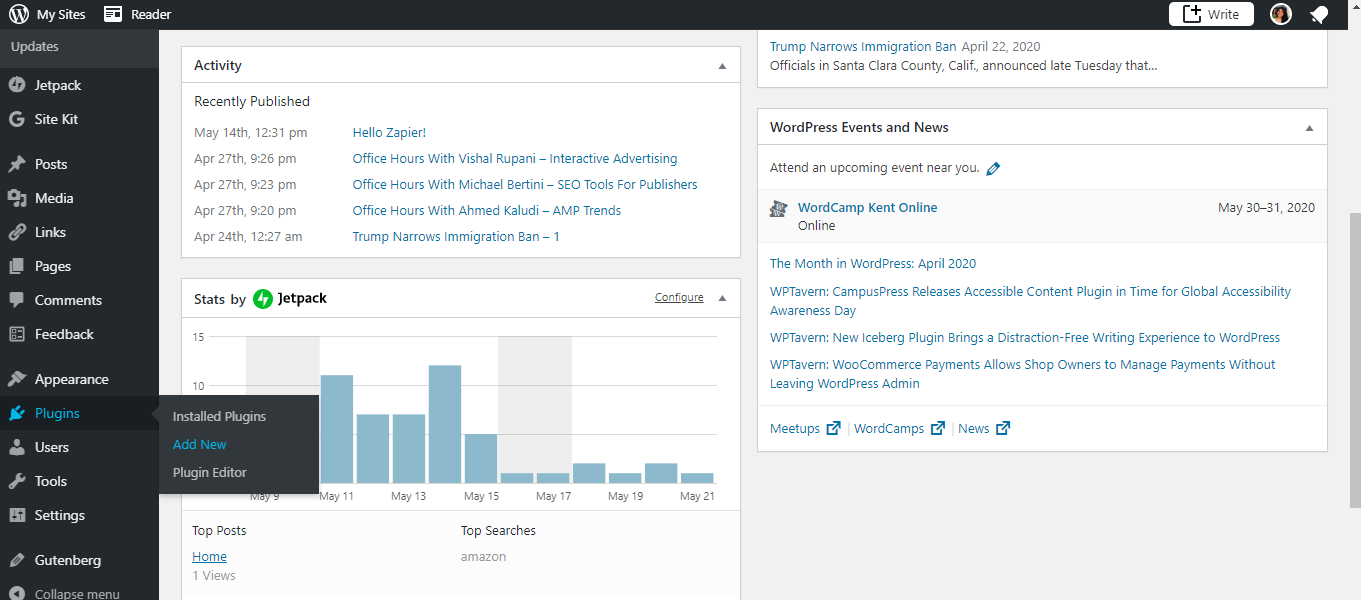Click the WordPress logo icon in admin bar
This screenshot has height=600, width=1361.
[19, 14]
